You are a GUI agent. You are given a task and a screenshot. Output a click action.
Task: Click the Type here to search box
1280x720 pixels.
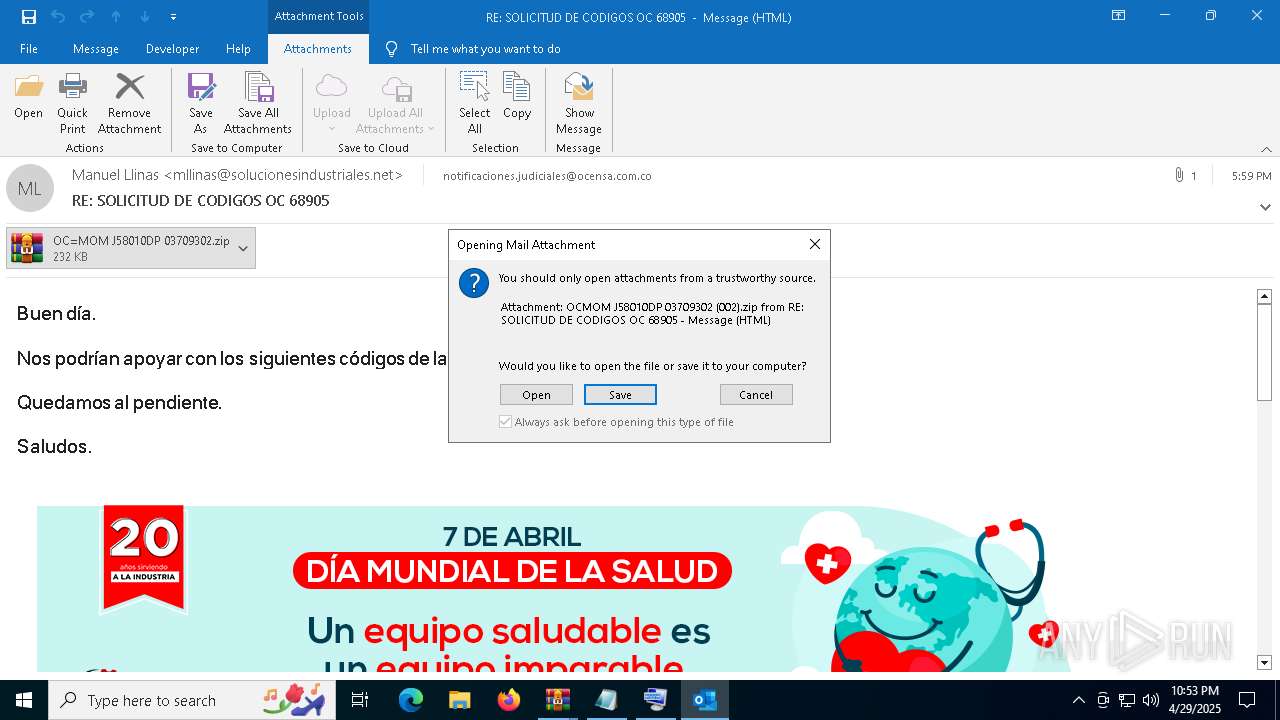pos(194,700)
